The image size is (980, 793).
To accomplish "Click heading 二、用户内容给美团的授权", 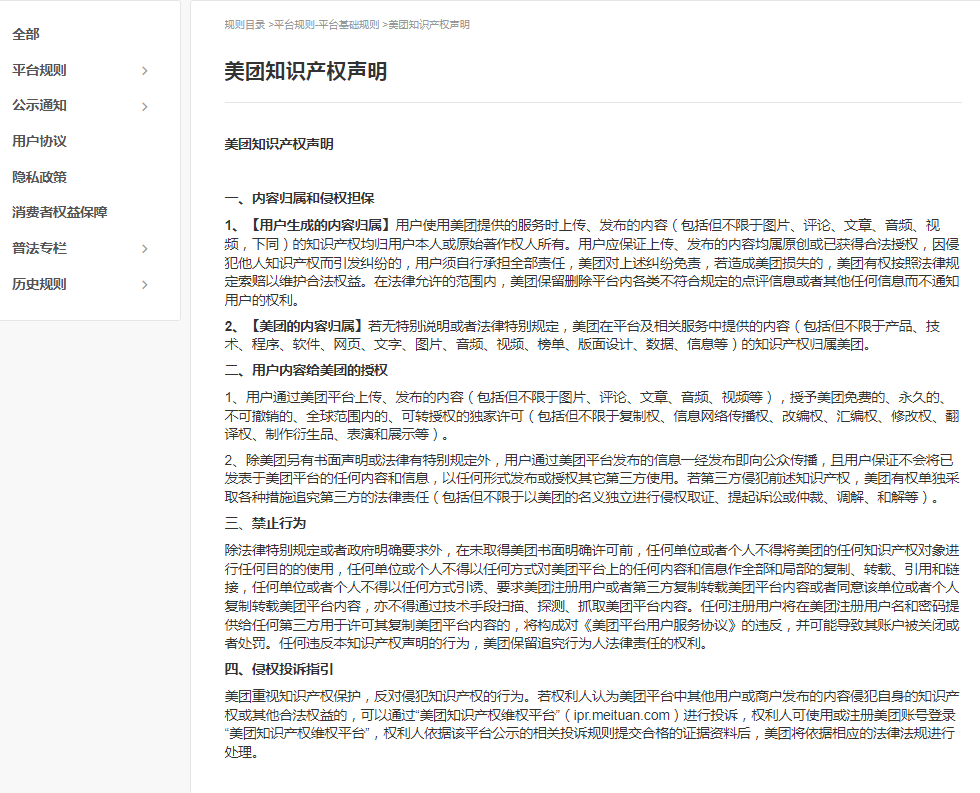I will pyautogui.click(x=306, y=371).
